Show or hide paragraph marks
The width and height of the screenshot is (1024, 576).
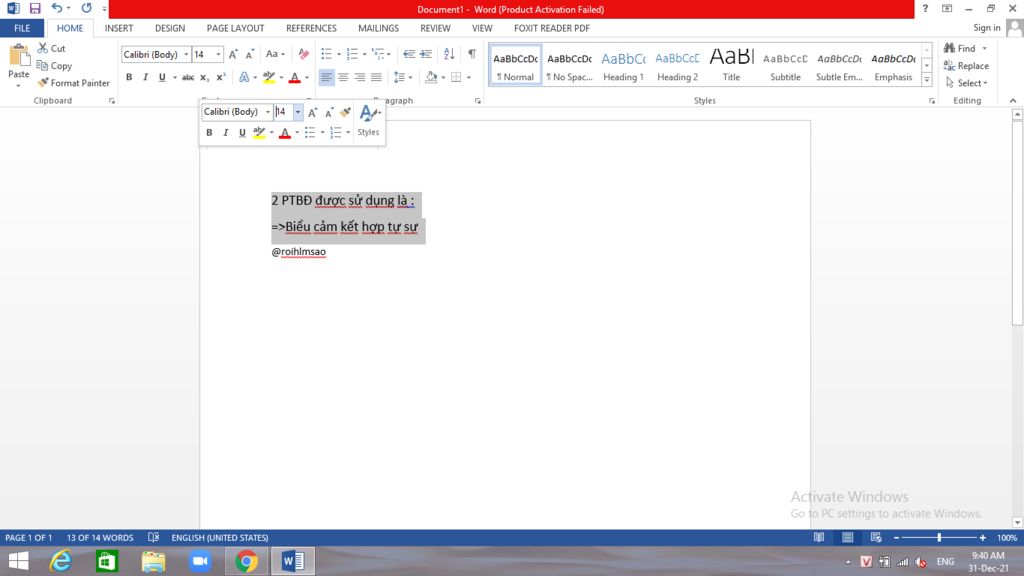click(x=472, y=54)
